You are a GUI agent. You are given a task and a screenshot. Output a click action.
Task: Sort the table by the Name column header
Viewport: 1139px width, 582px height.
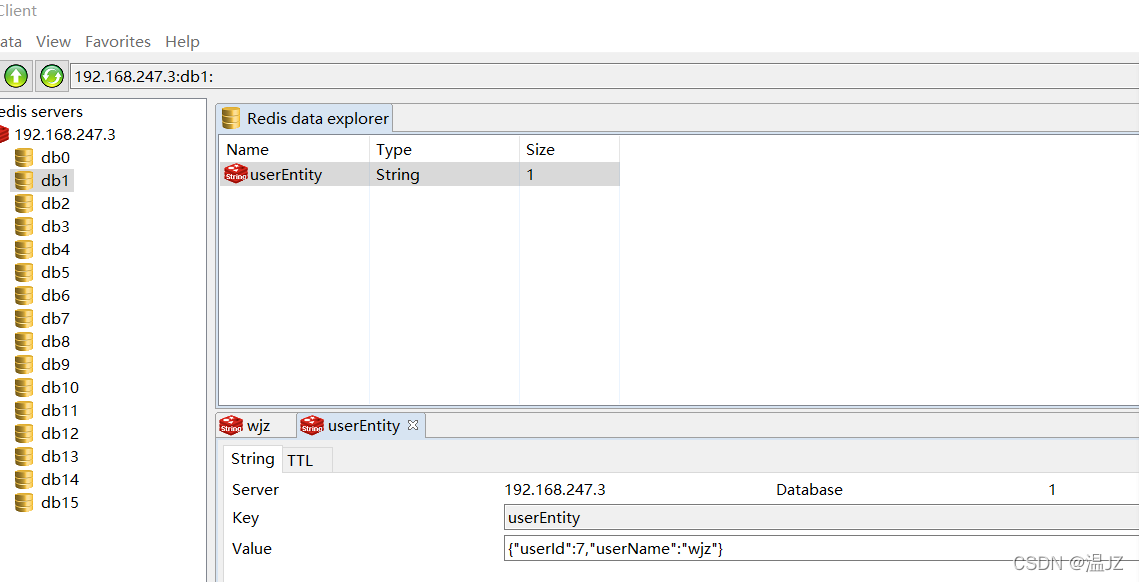294,150
